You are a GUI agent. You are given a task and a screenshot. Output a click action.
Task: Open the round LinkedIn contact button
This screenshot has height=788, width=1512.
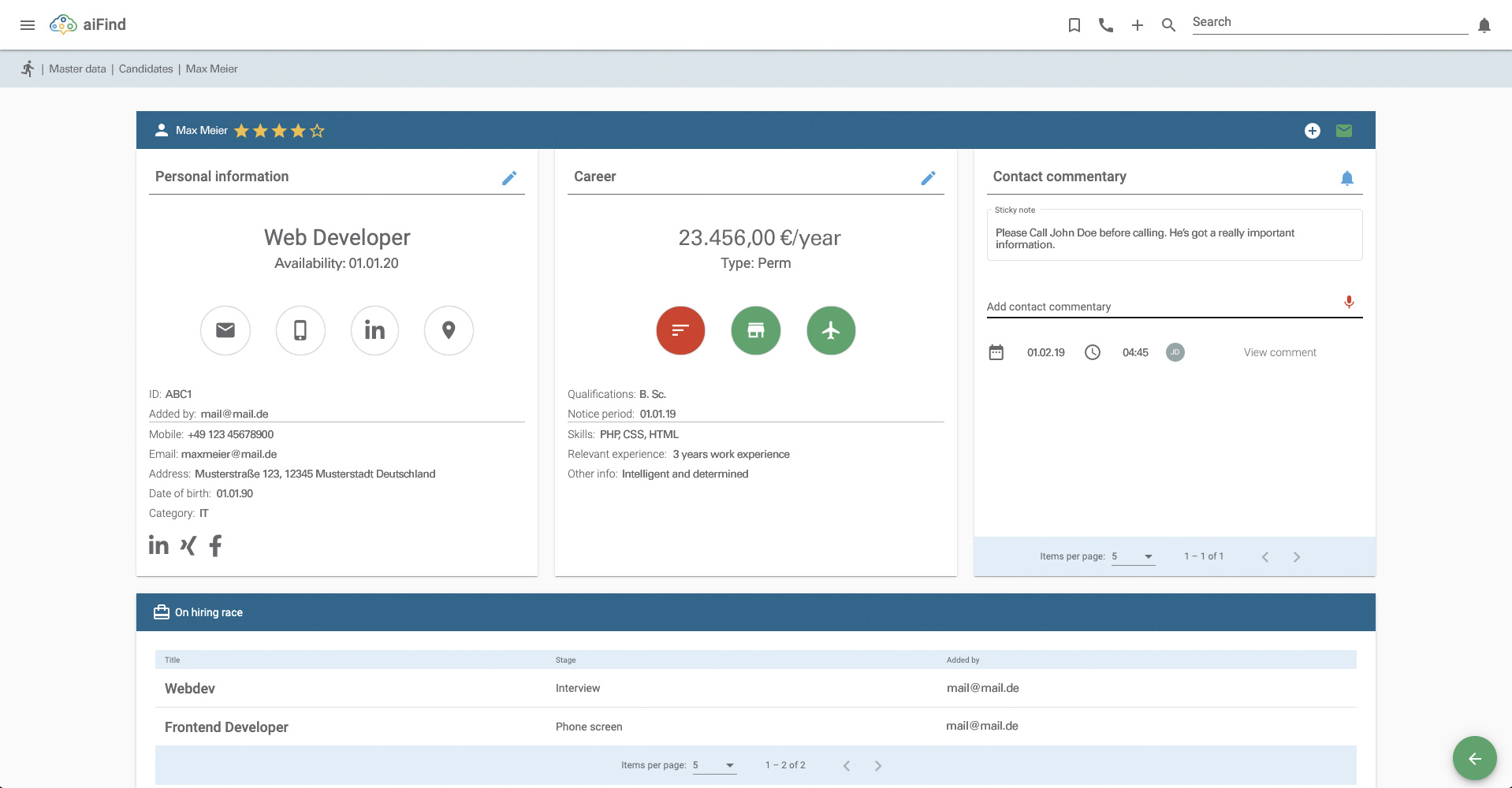click(374, 330)
